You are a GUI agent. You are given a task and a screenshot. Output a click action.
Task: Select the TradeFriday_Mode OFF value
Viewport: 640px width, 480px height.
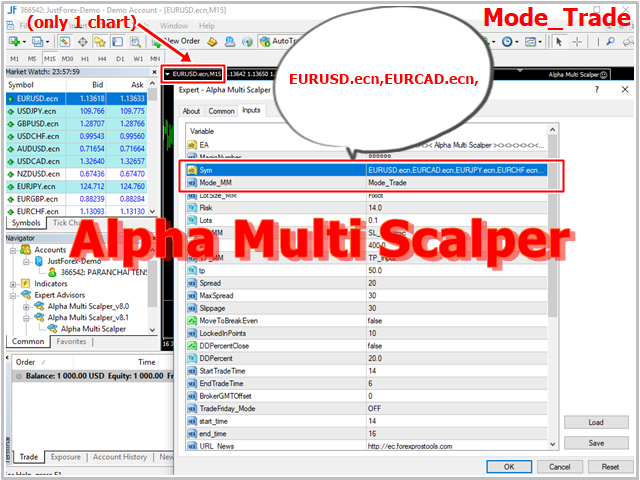click(x=456, y=409)
